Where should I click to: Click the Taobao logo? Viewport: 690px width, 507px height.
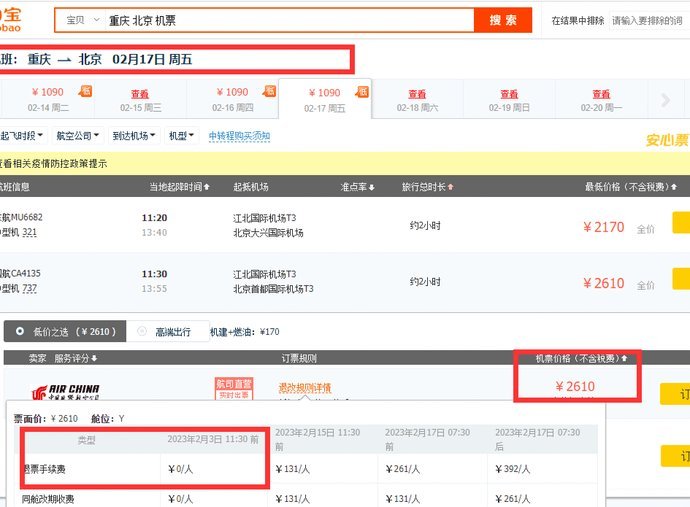11,20
